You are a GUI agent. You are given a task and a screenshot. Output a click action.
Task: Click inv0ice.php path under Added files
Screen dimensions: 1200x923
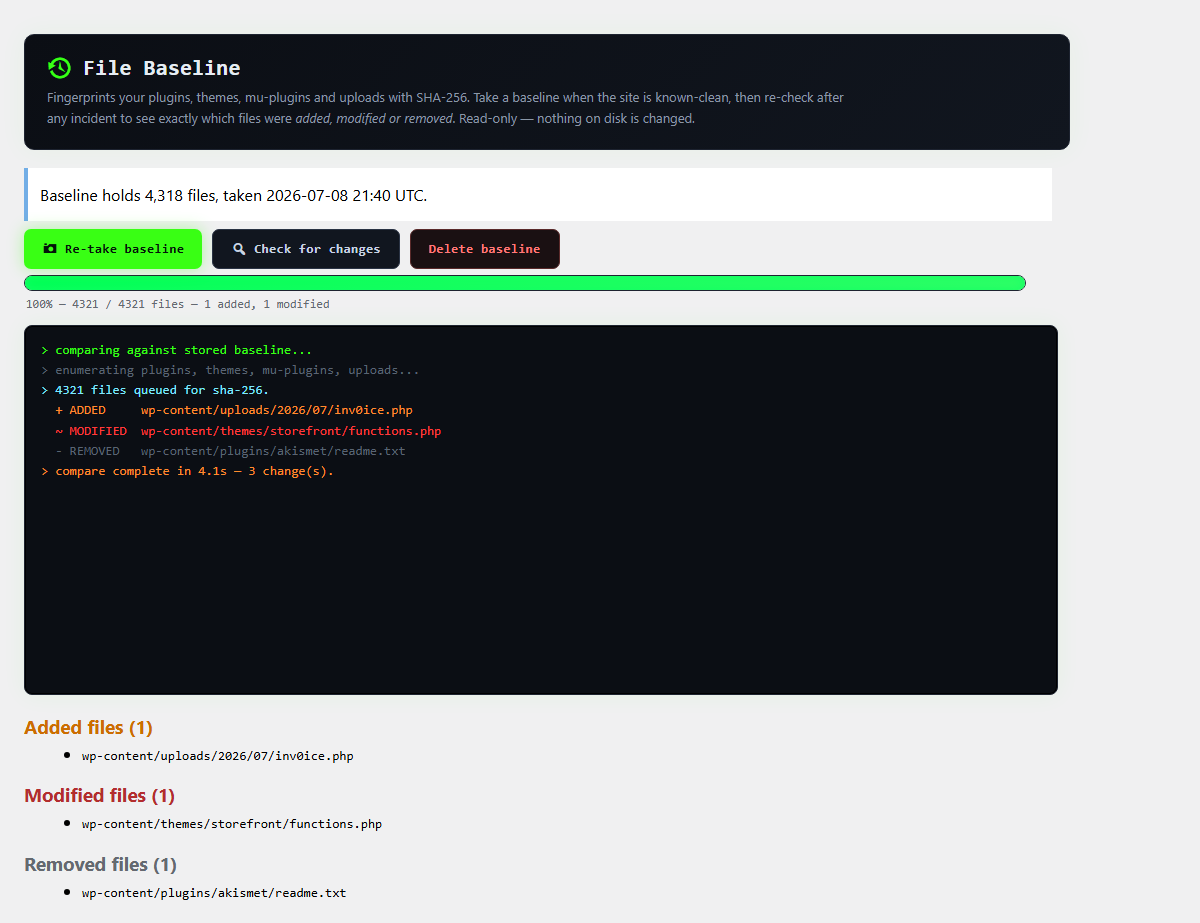pos(218,756)
